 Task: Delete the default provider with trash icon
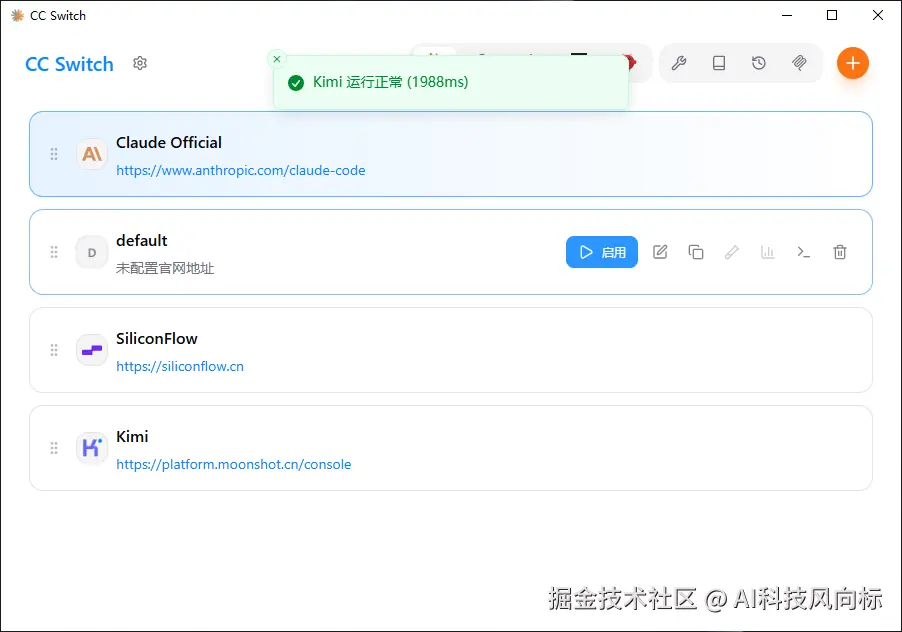coord(840,252)
